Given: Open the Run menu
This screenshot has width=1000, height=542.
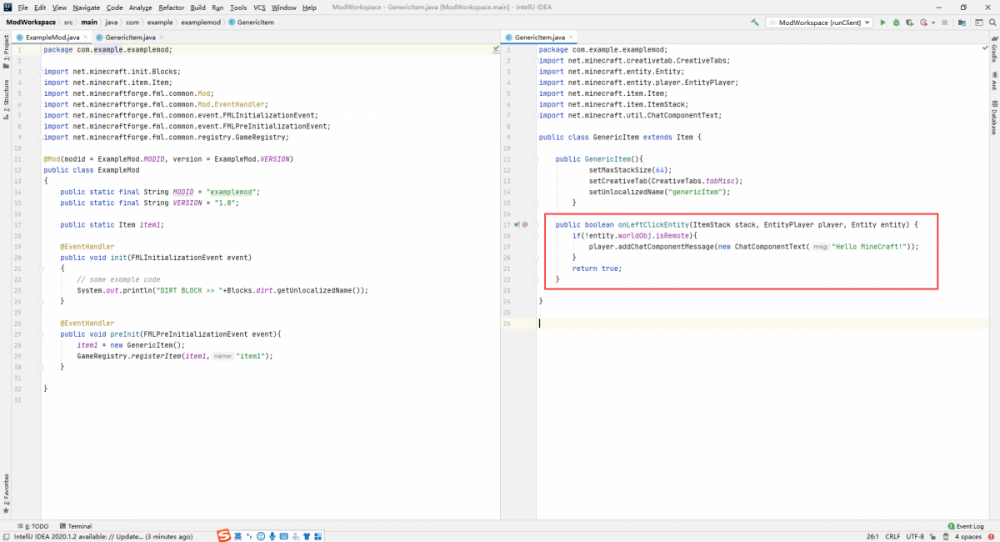Looking at the screenshot, I should click(217, 8).
